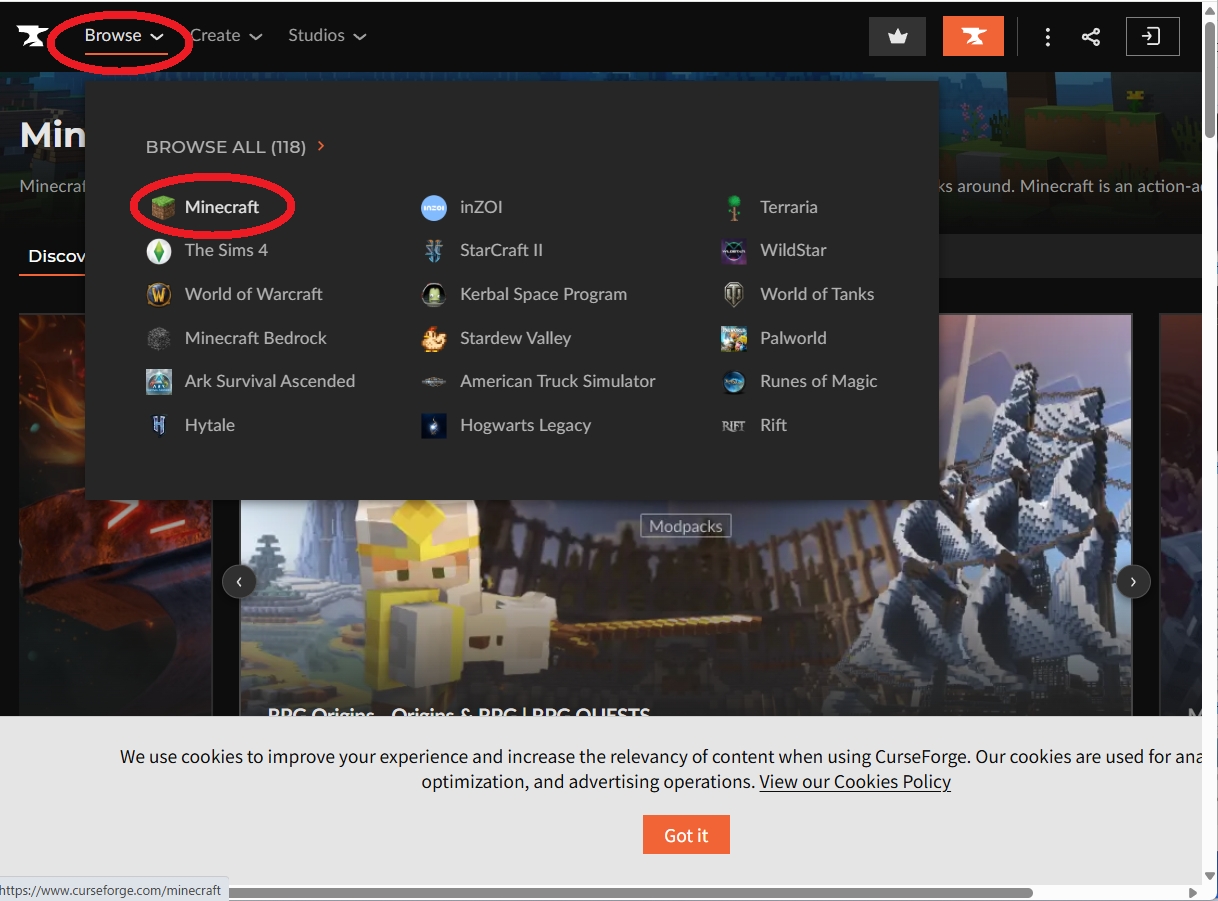Viewport: 1218px width, 901px height.
Task: Open the Palworld category
Action: coord(793,338)
